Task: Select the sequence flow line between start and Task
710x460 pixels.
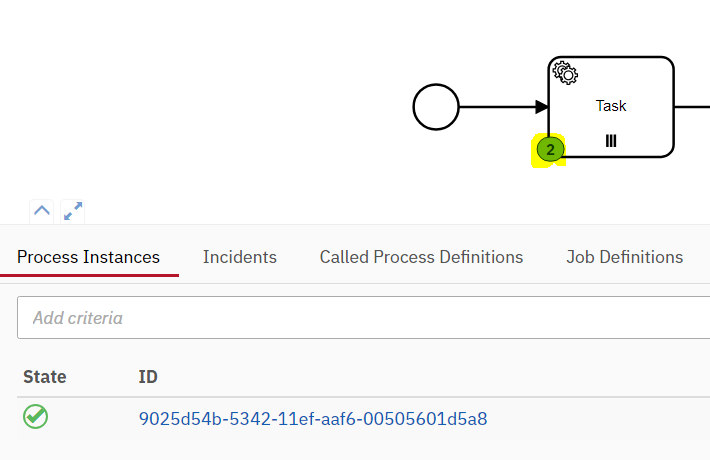Action: coord(497,107)
